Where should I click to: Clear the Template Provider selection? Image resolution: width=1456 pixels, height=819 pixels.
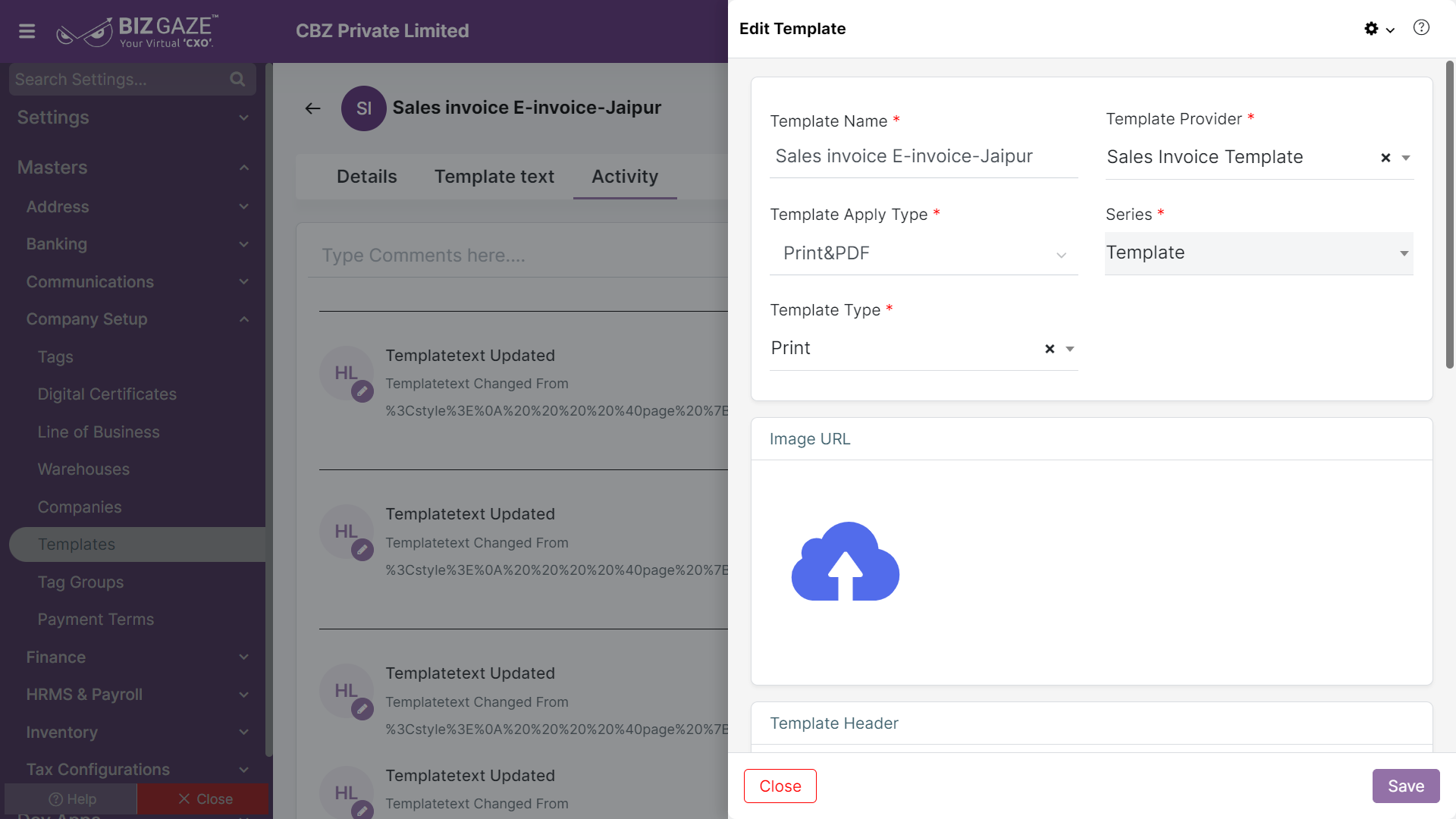(x=1385, y=158)
